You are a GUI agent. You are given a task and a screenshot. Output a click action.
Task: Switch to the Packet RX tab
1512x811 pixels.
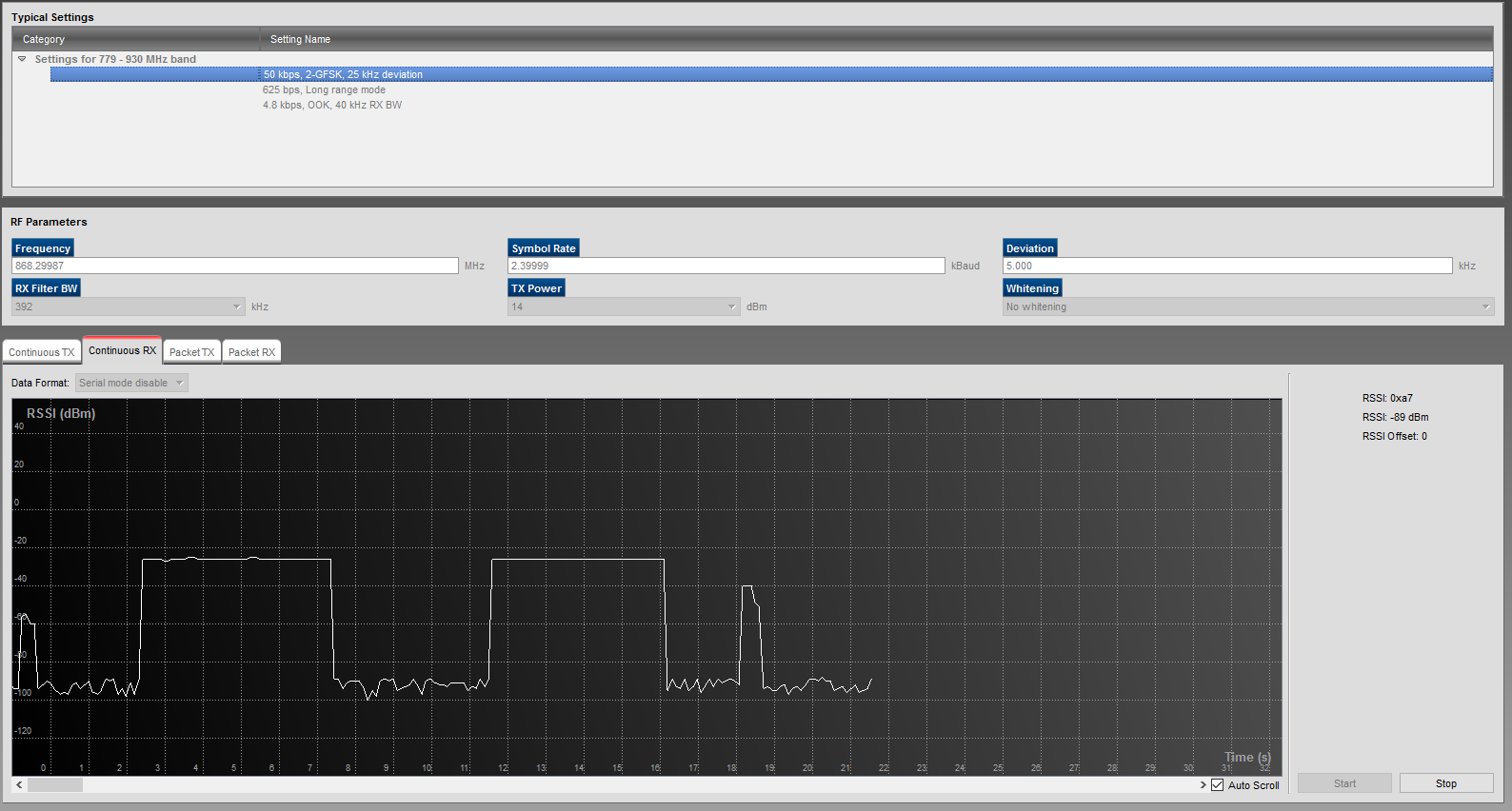coord(251,352)
